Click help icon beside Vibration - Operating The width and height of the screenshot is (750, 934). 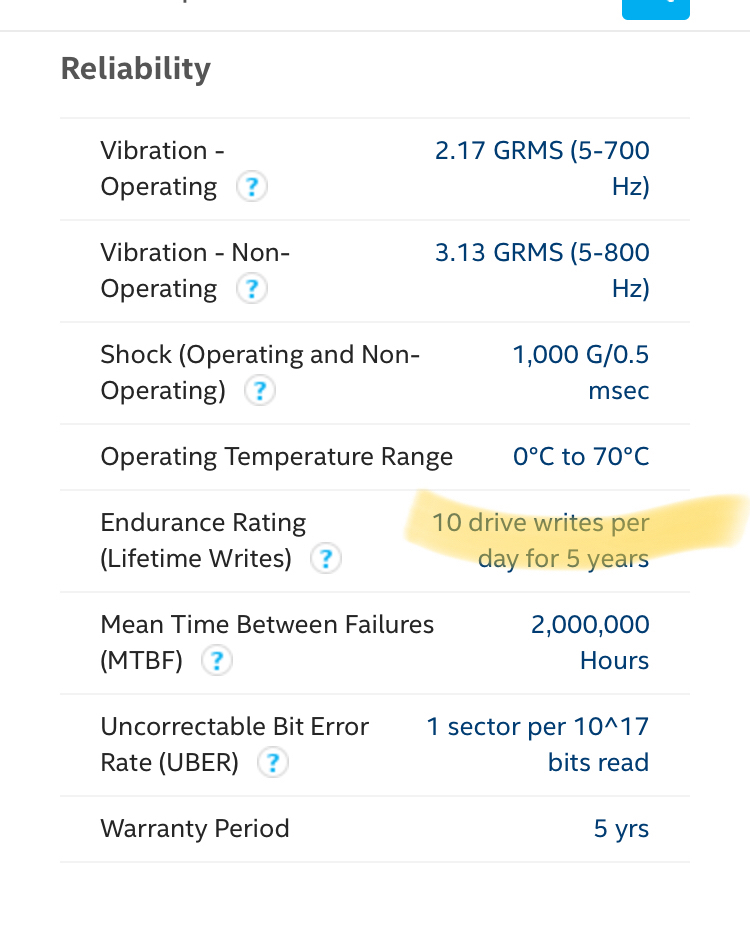(251, 187)
